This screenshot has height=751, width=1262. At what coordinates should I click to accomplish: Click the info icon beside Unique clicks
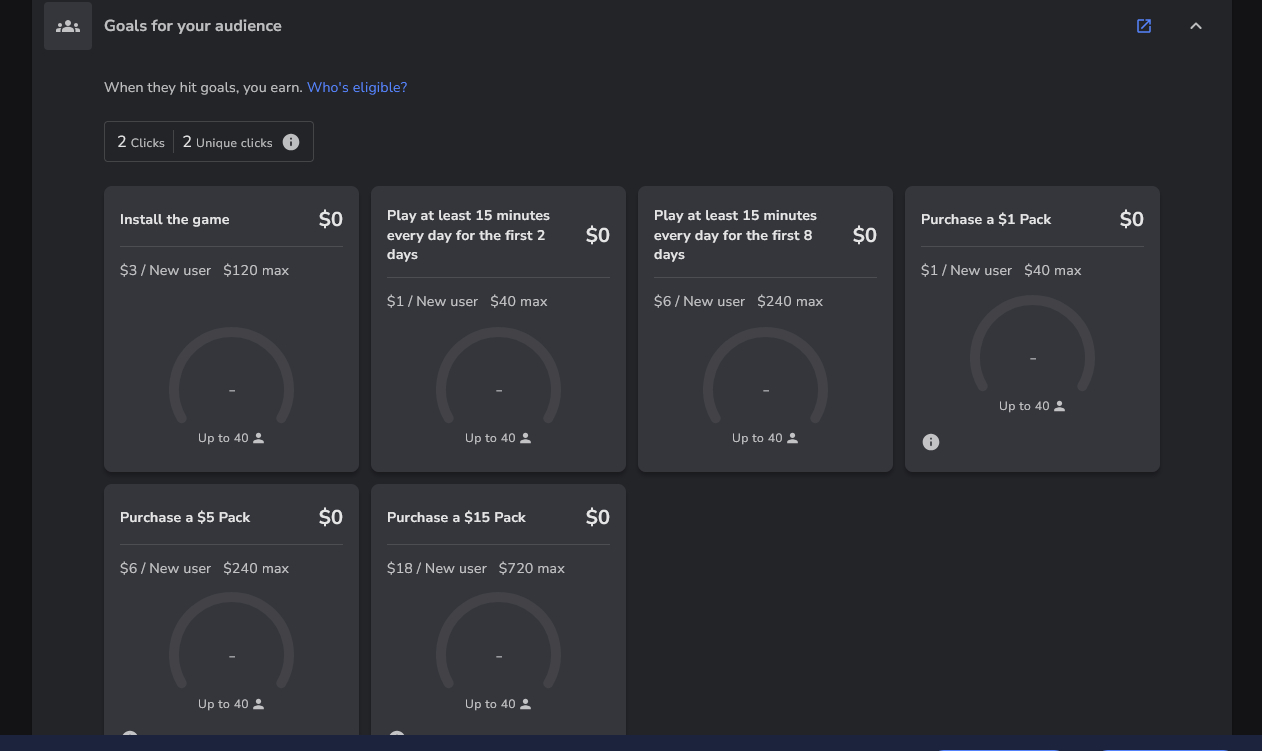tap(291, 142)
